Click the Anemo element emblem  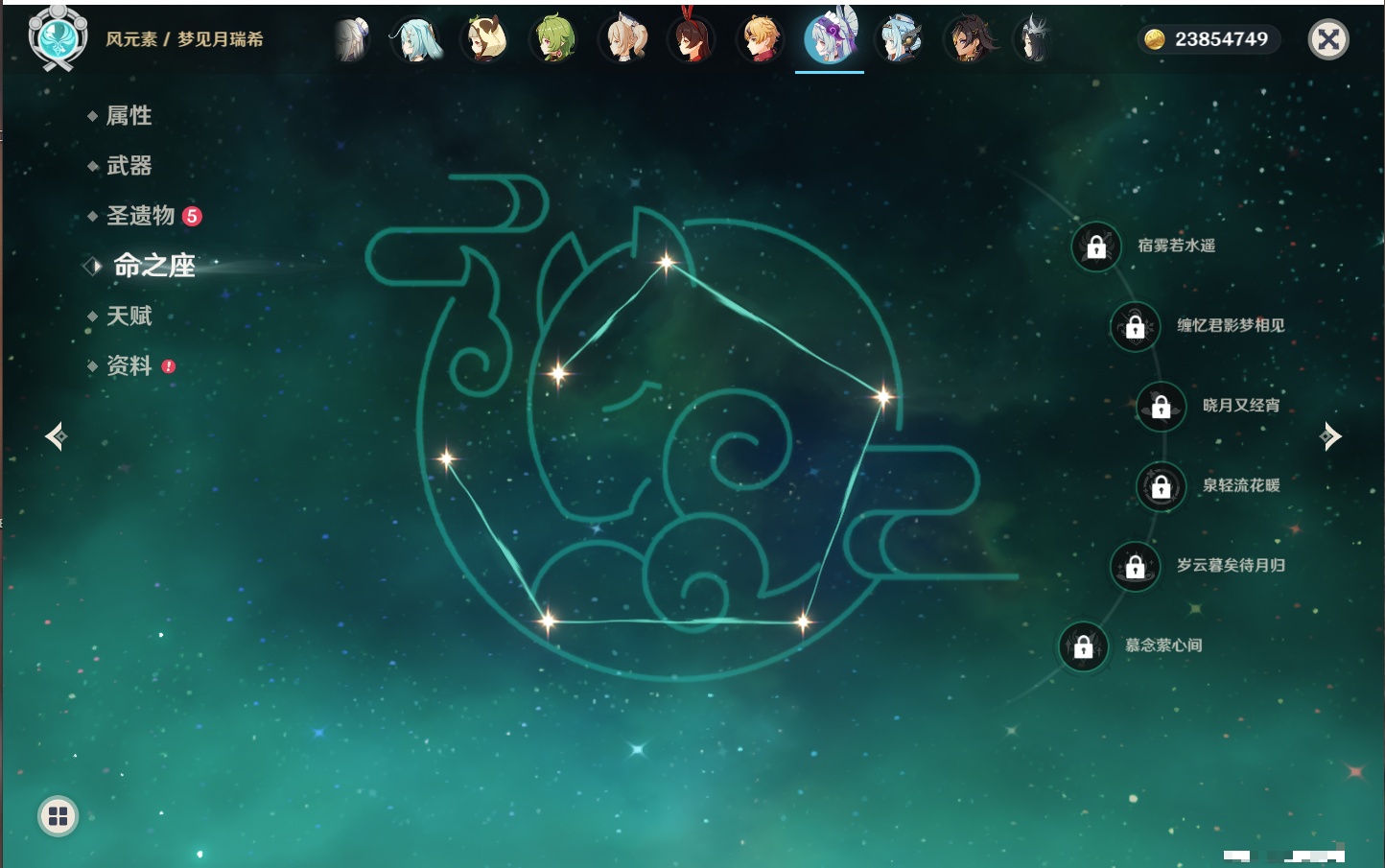click(59, 38)
